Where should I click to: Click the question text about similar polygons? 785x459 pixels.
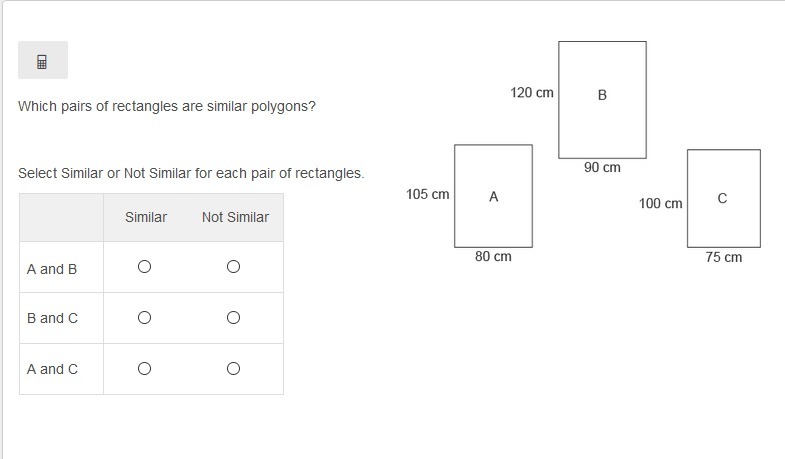coord(167,107)
